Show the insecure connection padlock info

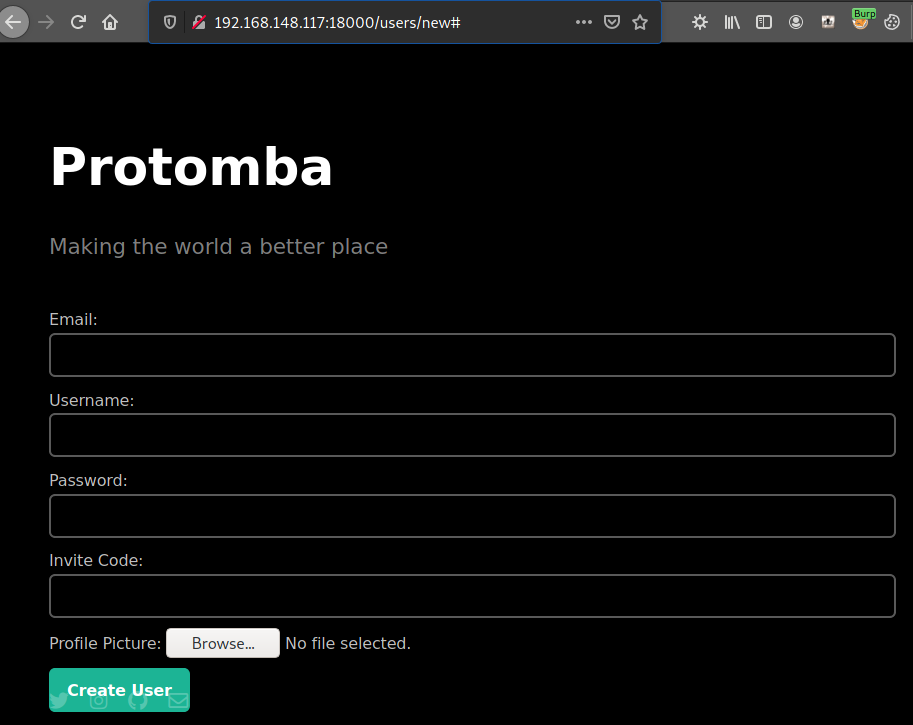[x=199, y=22]
